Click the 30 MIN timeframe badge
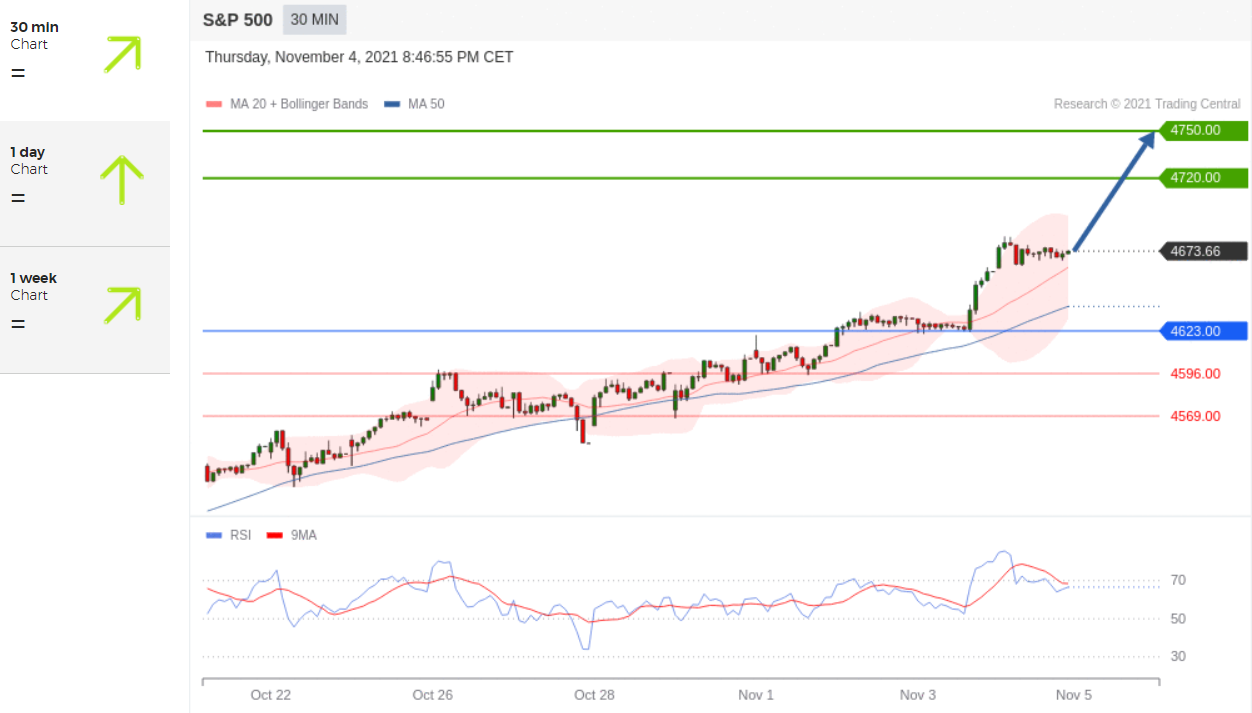Viewport: 1252px width, 713px height. 314,20
